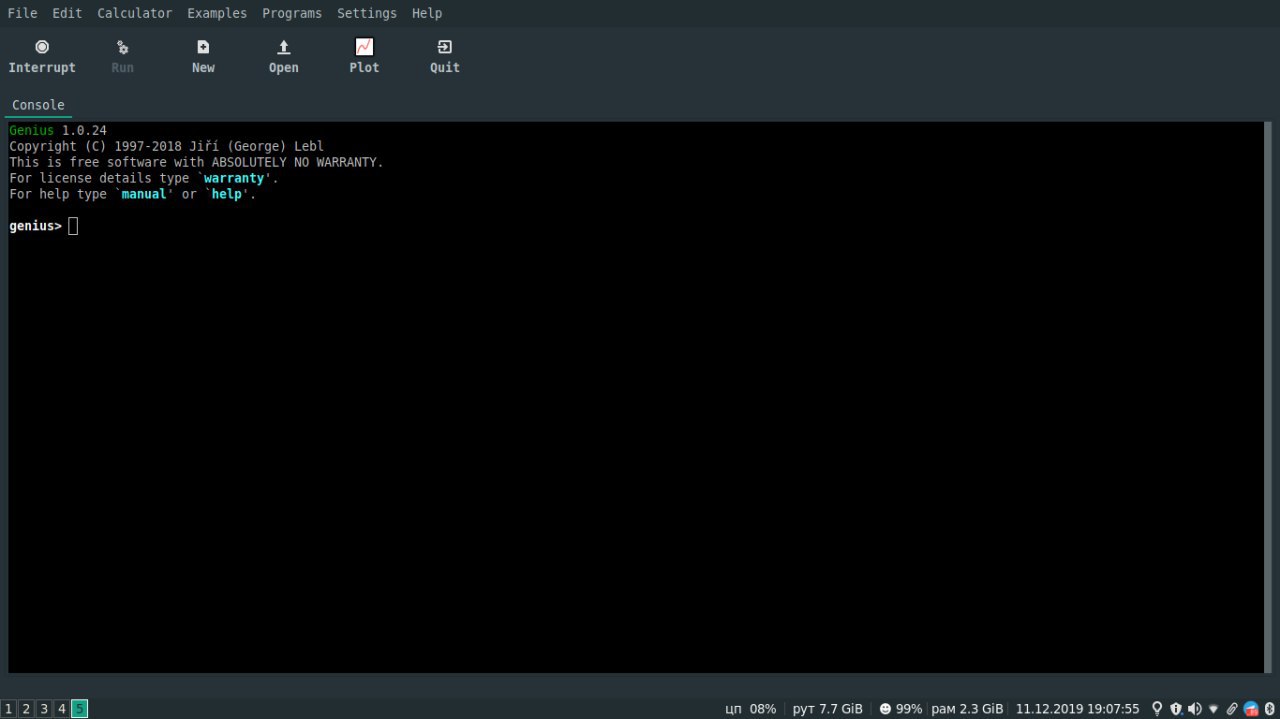The width and height of the screenshot is (1280, 719).
Task: Click the word 'manual' in console
Action: 144,194
